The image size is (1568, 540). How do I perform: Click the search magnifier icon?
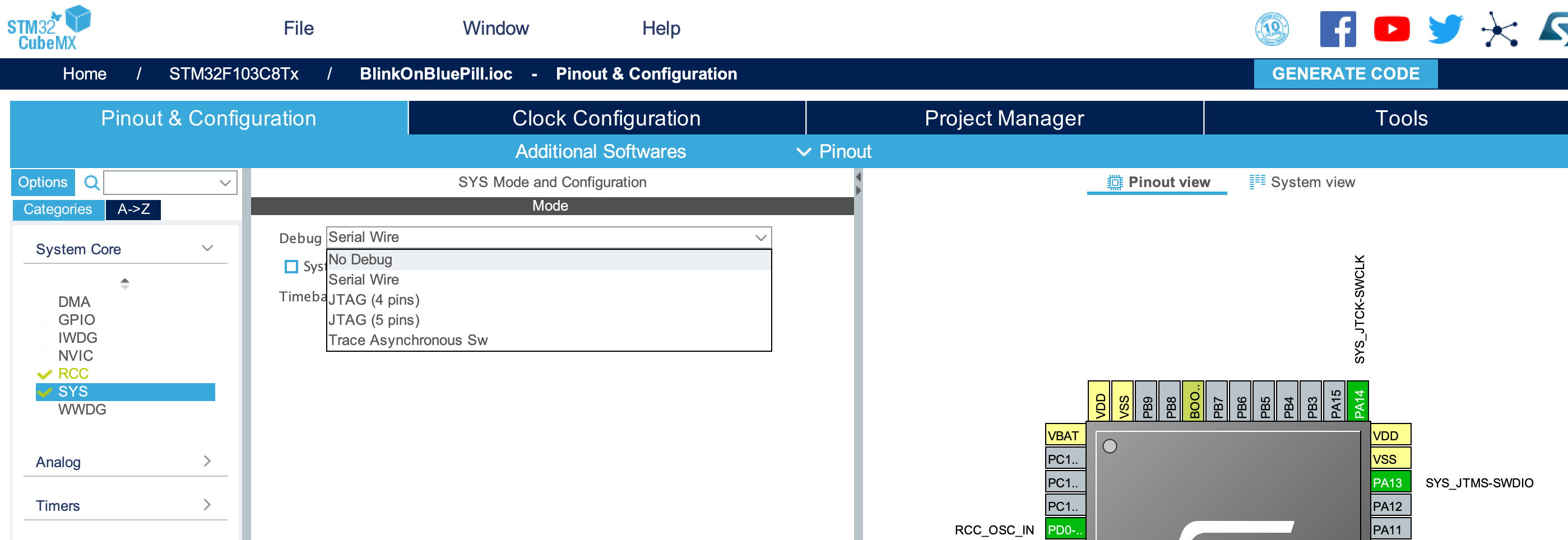(91, 183)
